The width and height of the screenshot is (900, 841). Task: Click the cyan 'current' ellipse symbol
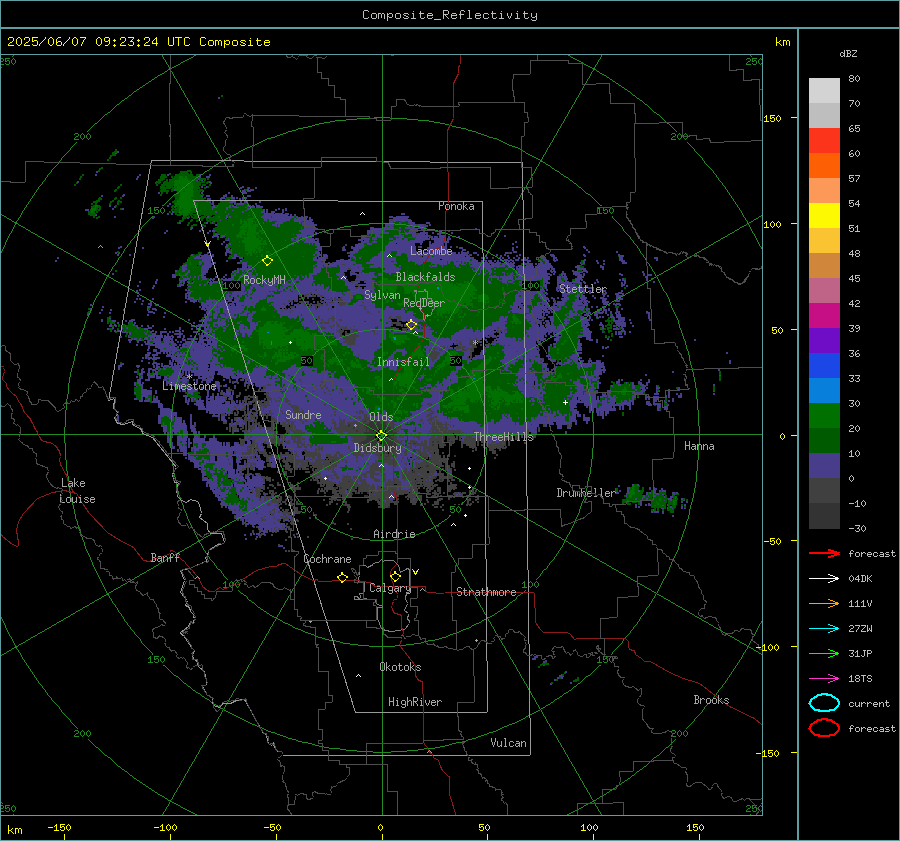coord(824,703)
